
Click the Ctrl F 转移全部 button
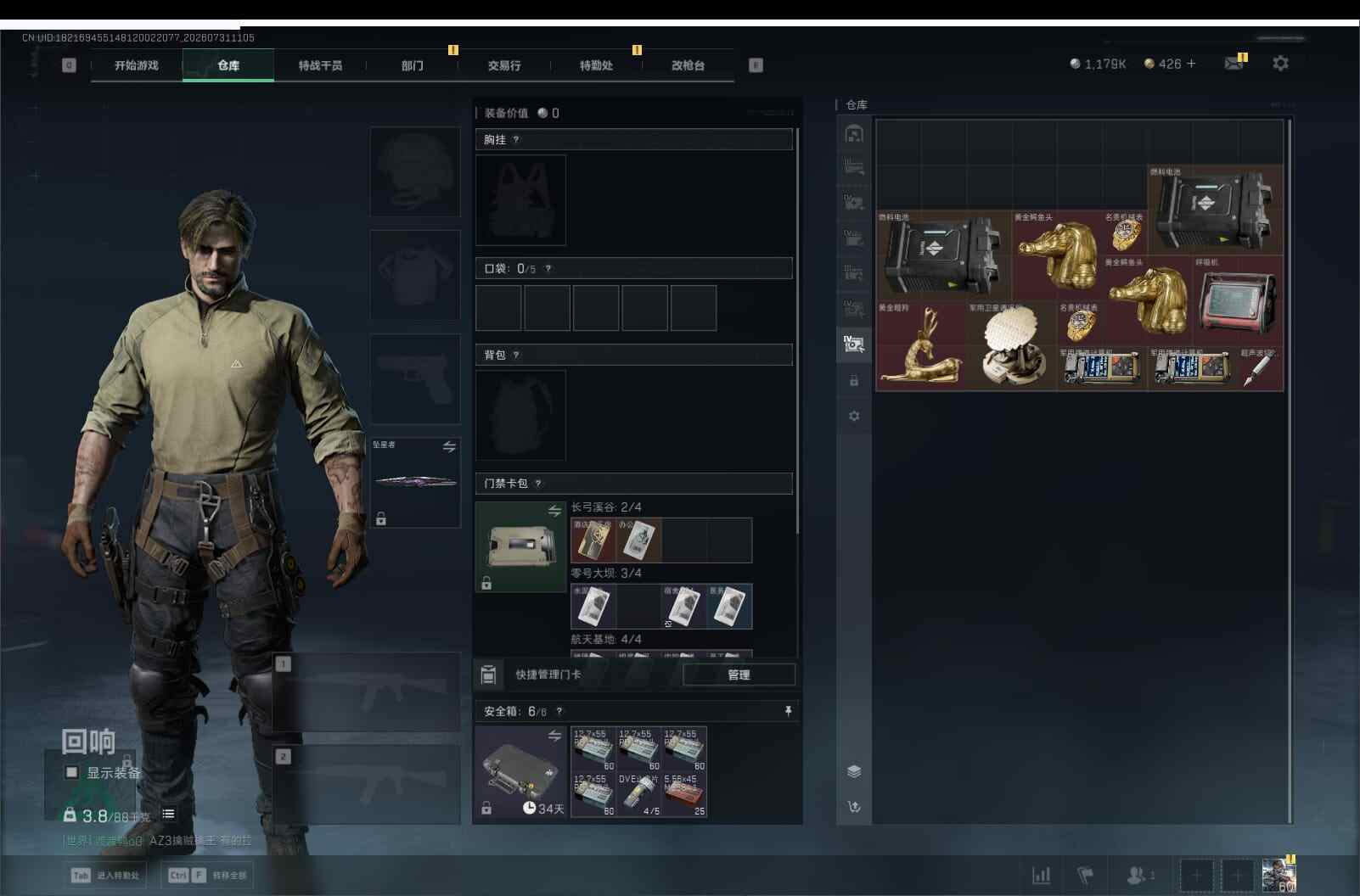(x=208, y=875)
